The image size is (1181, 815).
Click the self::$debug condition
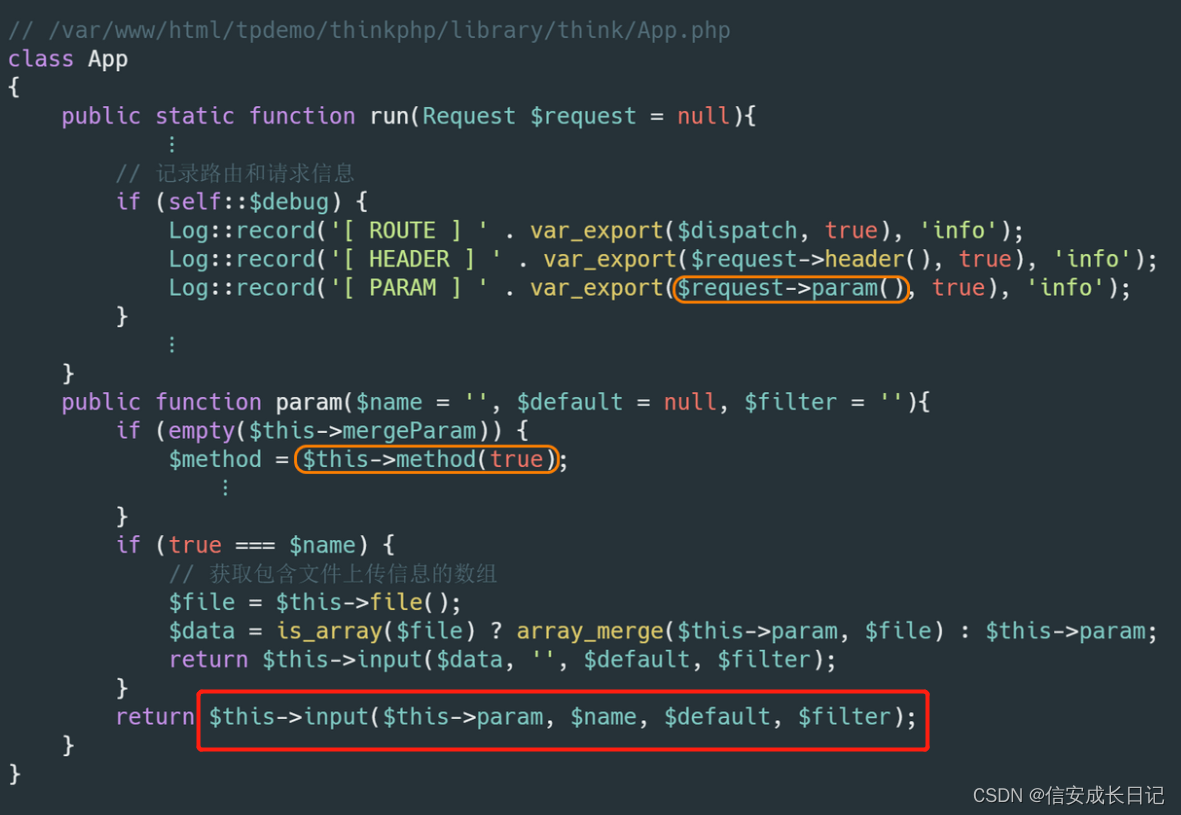click(249, 202)
